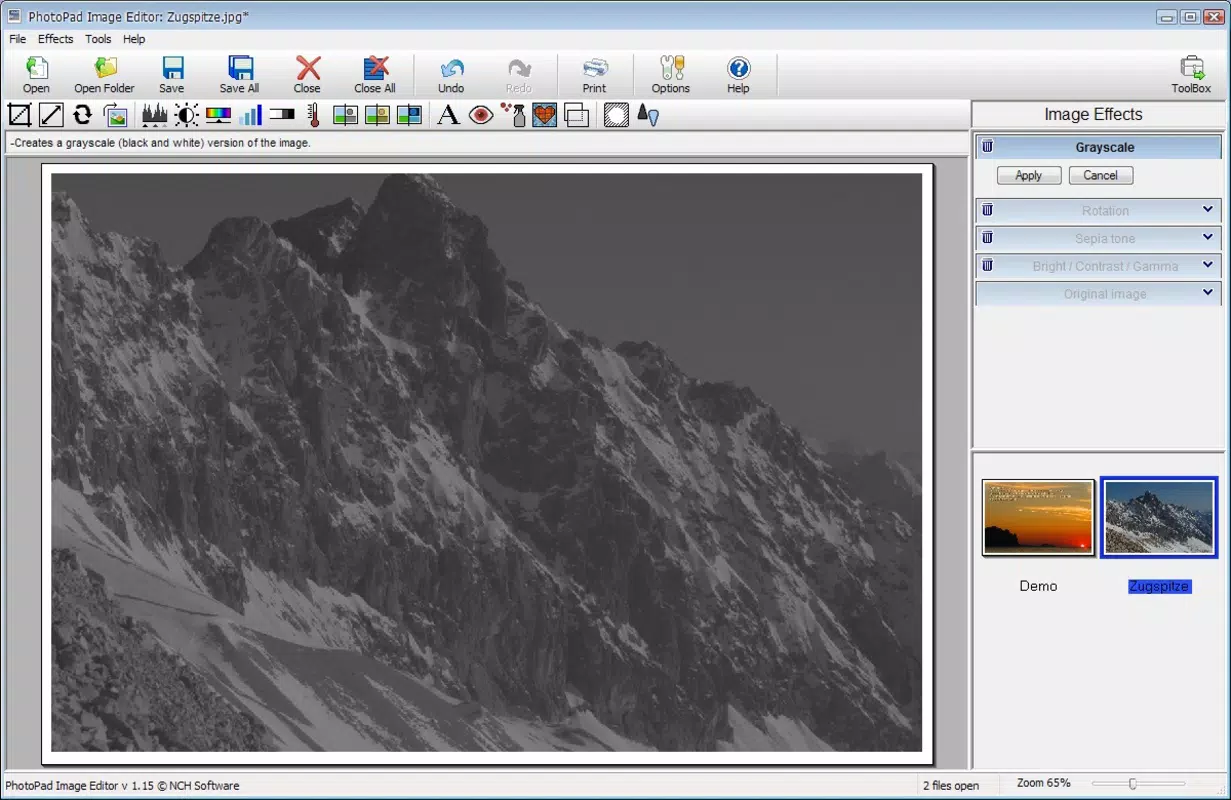Click the Demo file label

coord(1038,586)
